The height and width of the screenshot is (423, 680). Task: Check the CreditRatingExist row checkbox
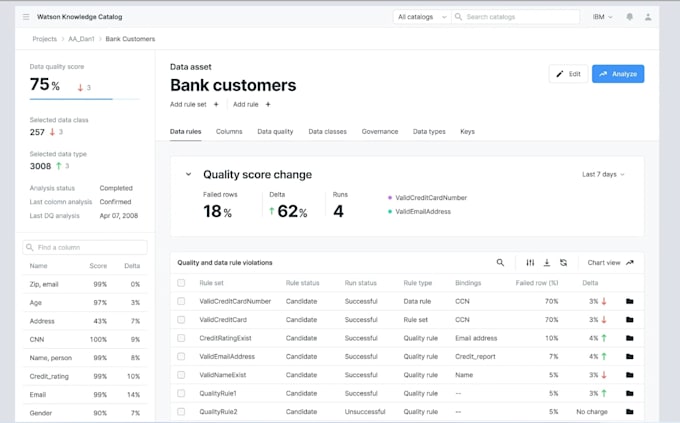181,338
